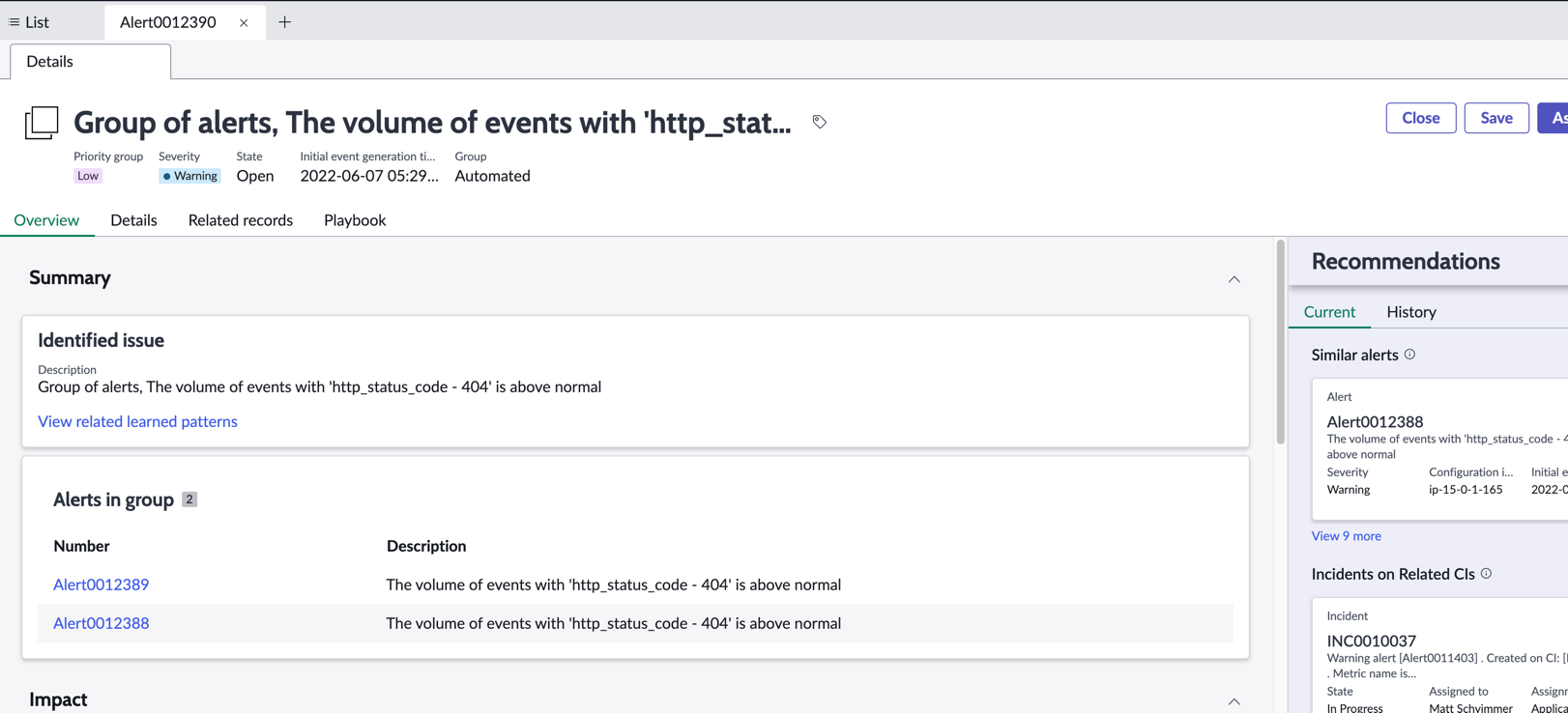
Task: Open info icon next to Incidents on Related CIs
Action: tap(1487, 574)
